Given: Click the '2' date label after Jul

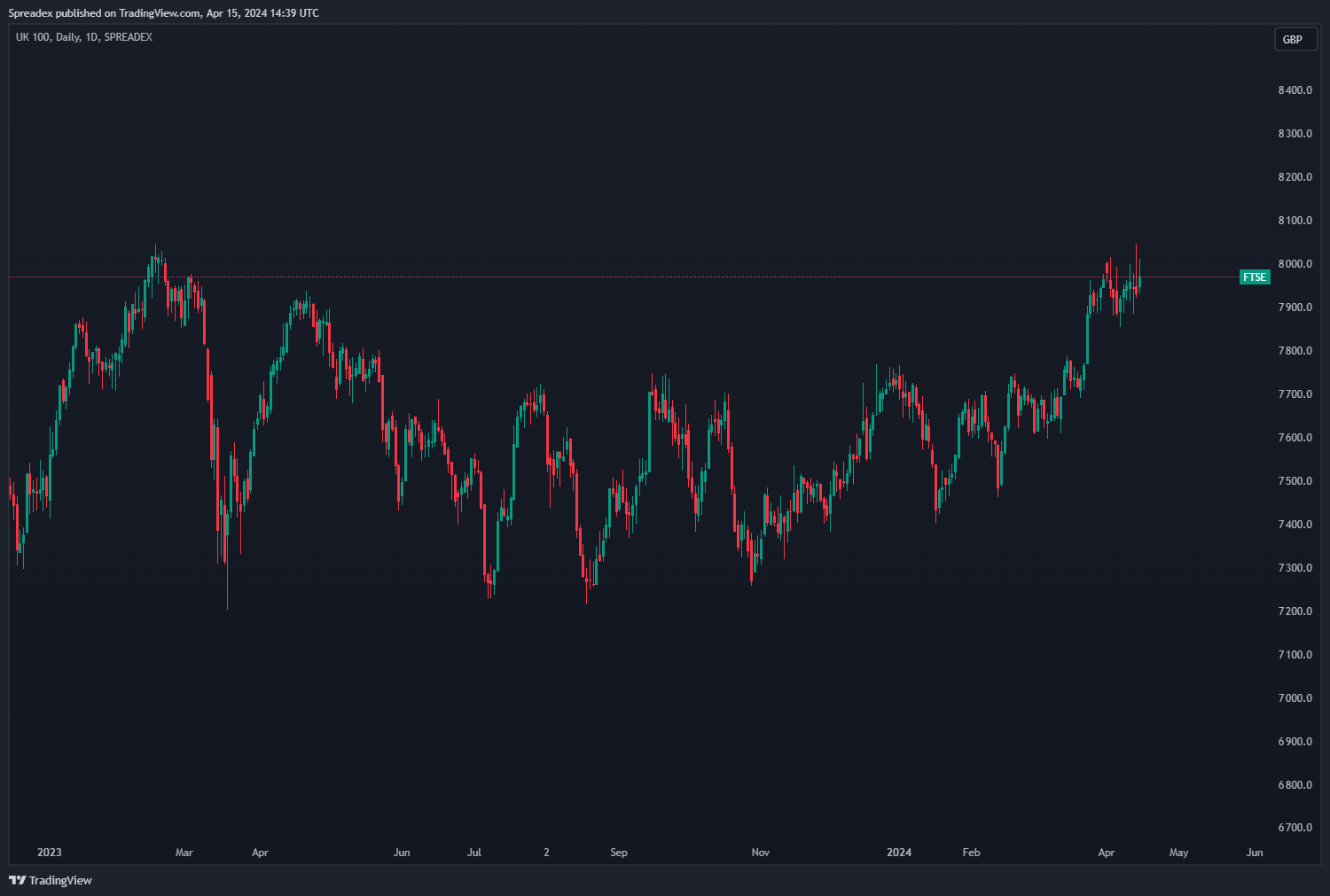Looking at the screenshot, I should 546,853.
